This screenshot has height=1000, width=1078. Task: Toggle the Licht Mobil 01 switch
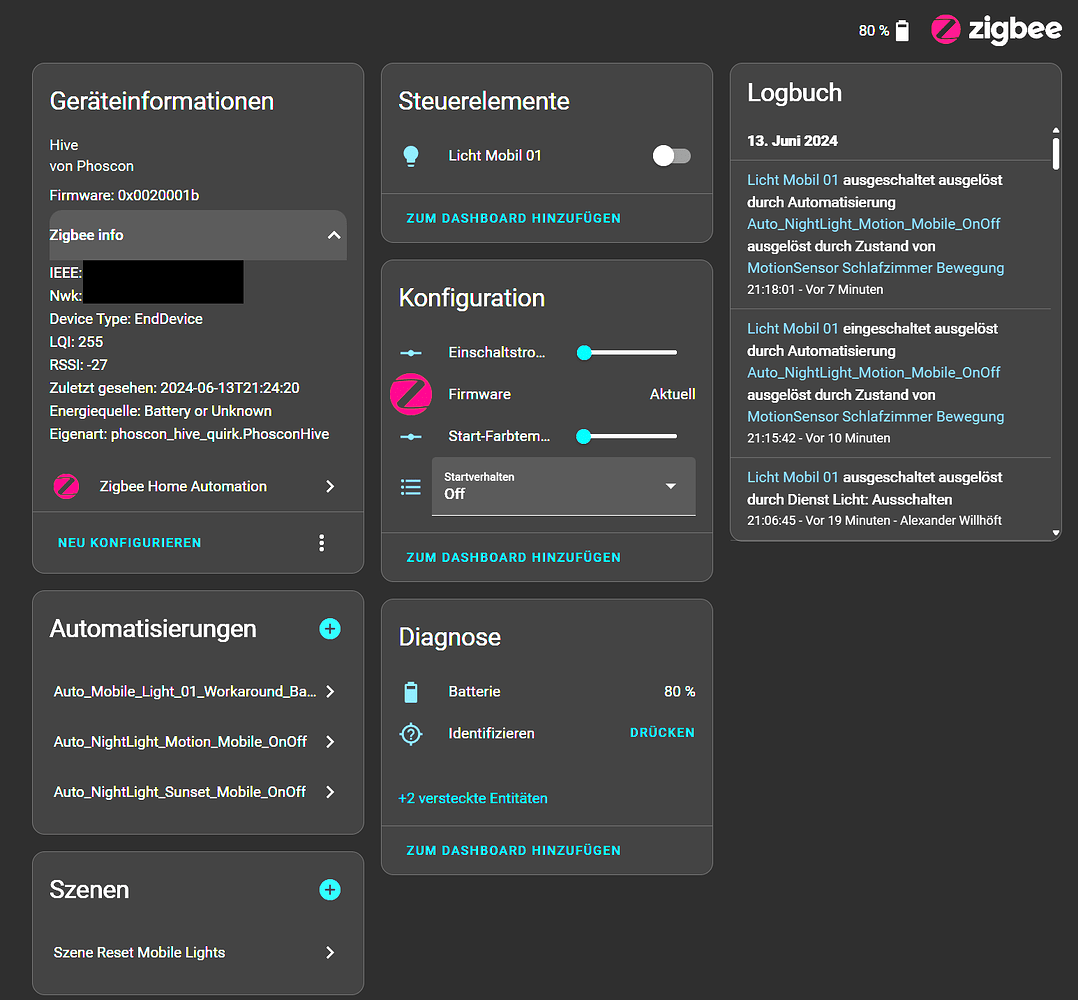point(671,155)
